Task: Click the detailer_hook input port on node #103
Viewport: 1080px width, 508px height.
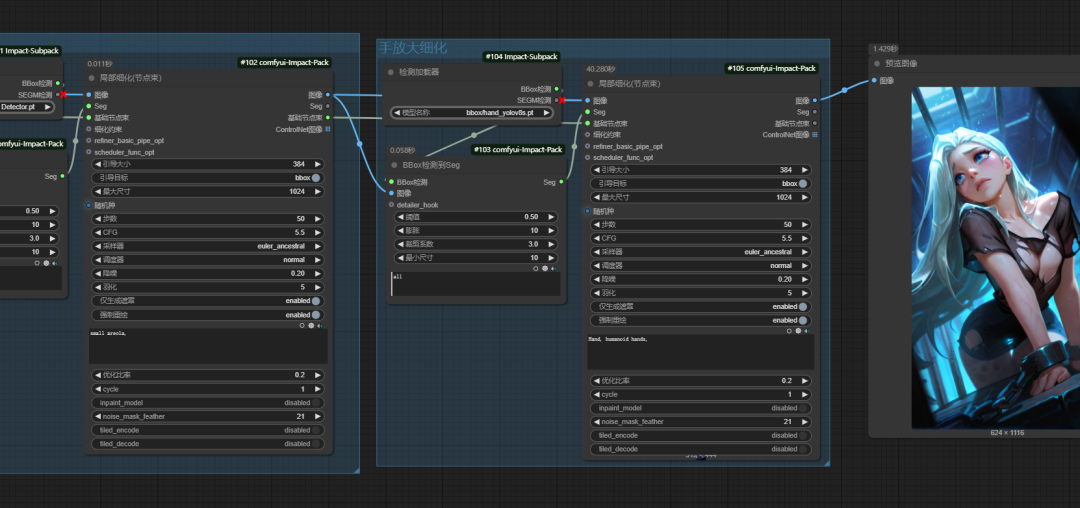Action: pos(391,204)
